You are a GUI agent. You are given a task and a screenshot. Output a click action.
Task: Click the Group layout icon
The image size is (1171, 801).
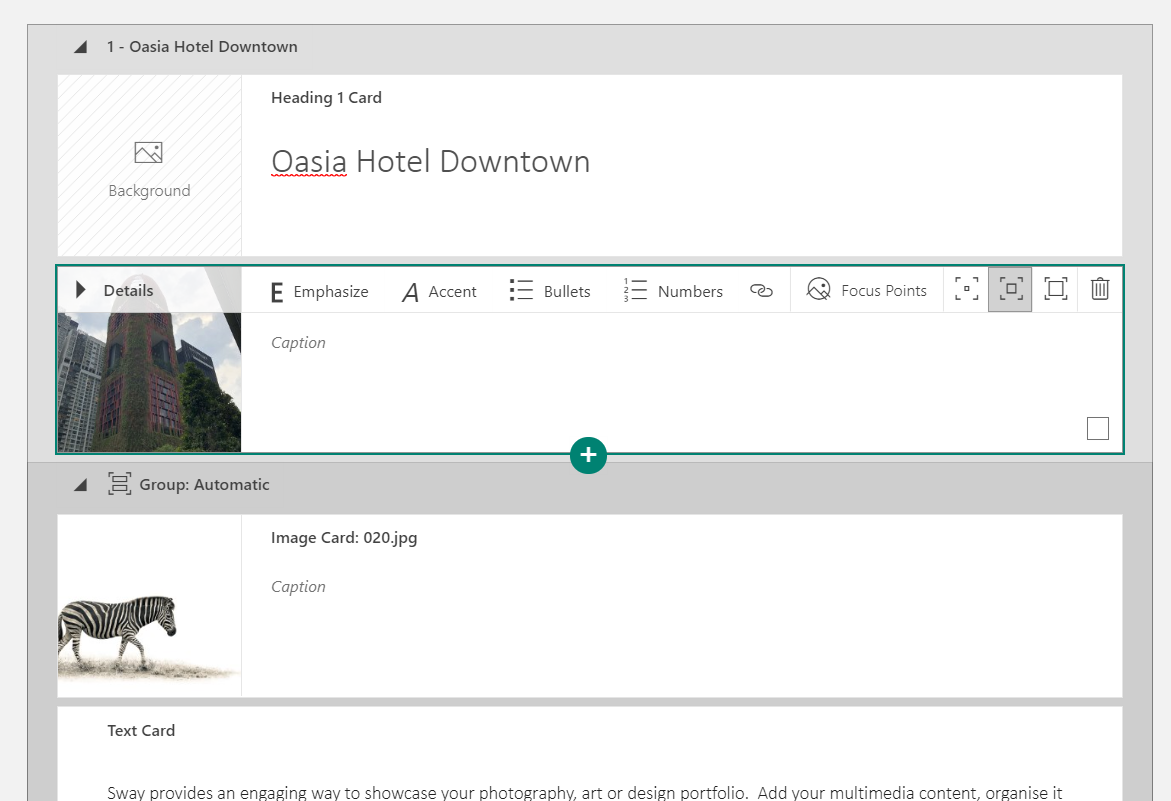[119, 484]
